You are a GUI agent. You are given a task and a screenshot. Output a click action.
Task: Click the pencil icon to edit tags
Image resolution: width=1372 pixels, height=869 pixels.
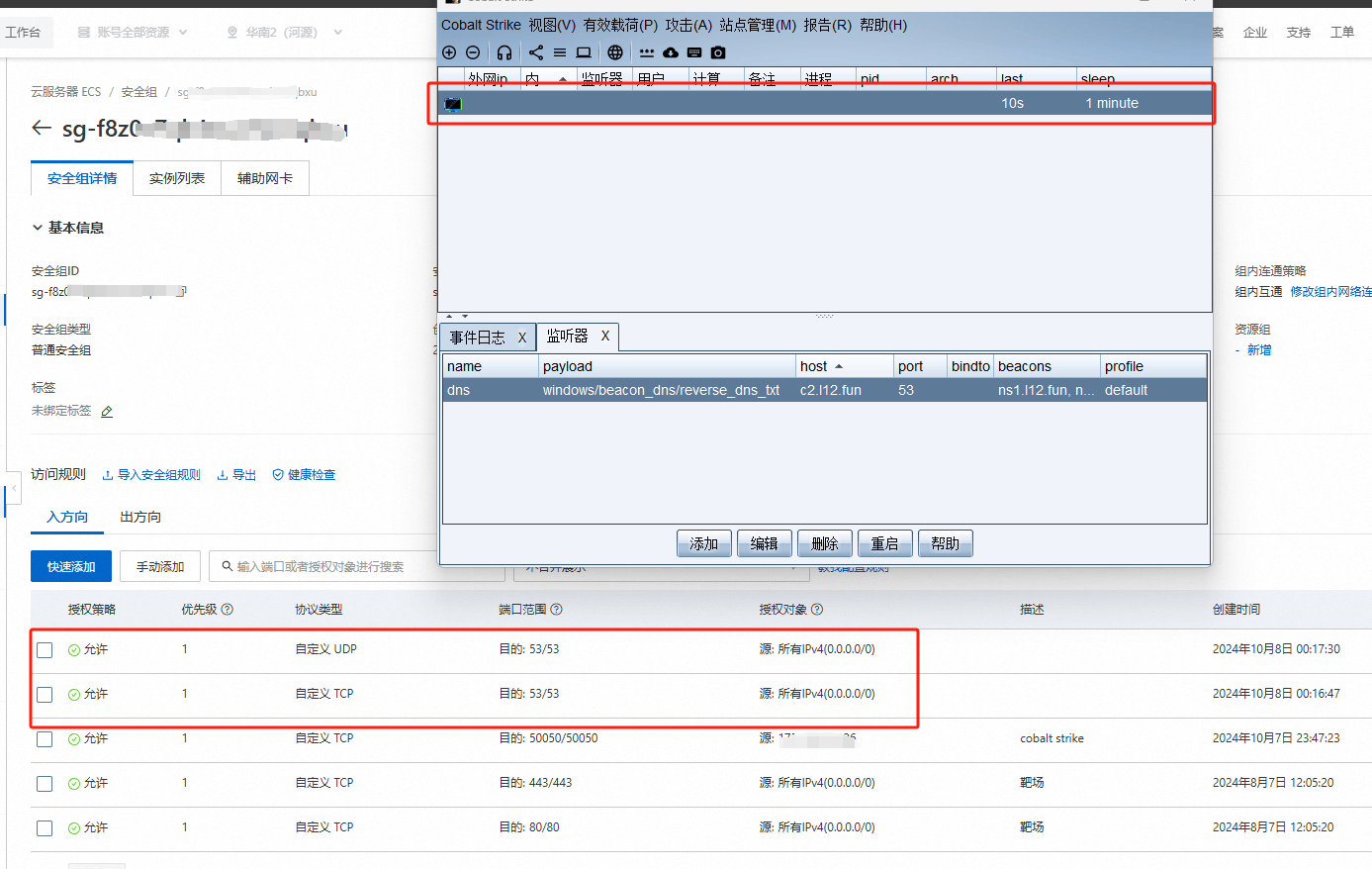(107, 411)
